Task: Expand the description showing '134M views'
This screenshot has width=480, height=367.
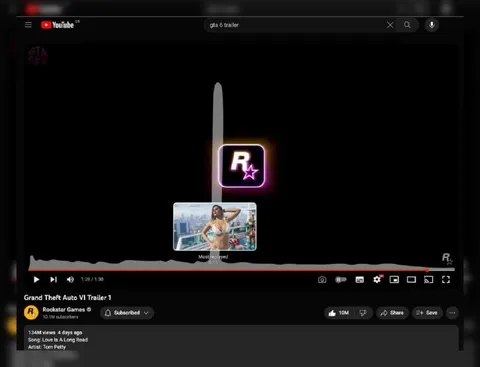Action: tap(241, 338)
